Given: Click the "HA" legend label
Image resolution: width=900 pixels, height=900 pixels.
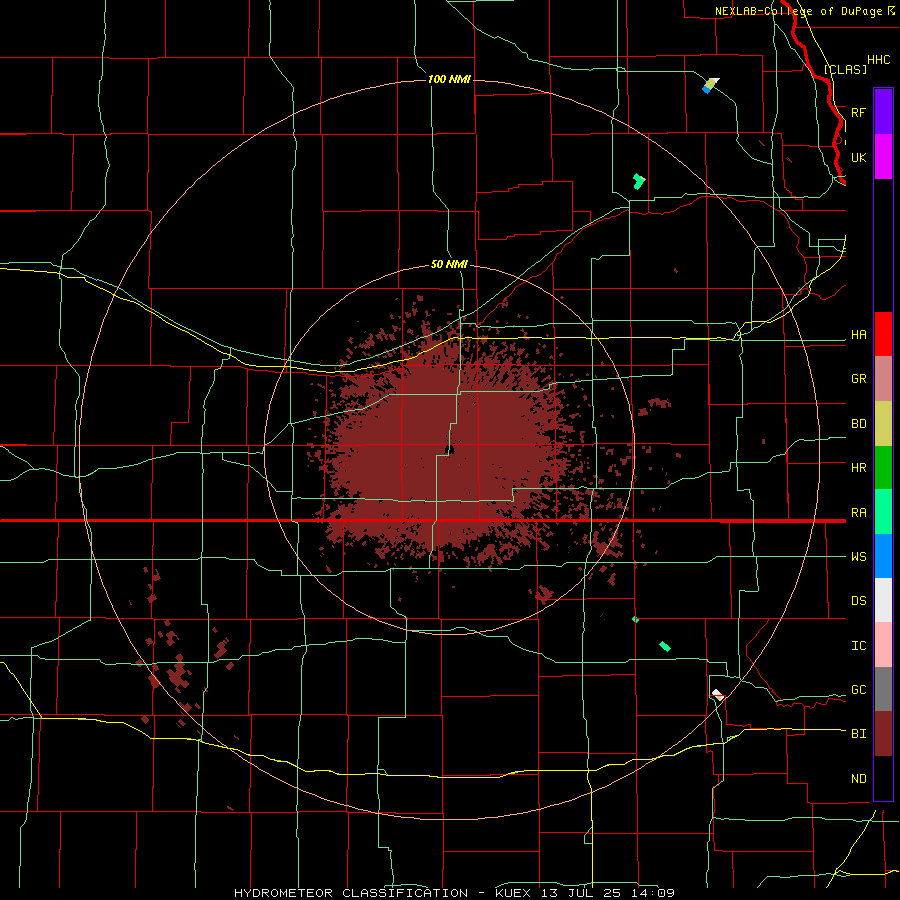Looking at the screenshot, I should pos(858,334).
